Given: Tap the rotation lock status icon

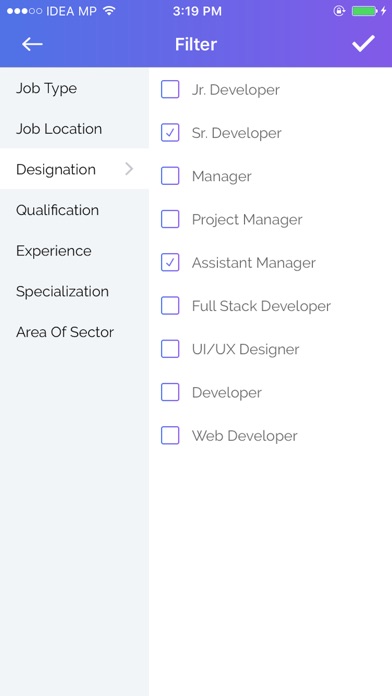Looking at the screenshot, I should 339,11.
